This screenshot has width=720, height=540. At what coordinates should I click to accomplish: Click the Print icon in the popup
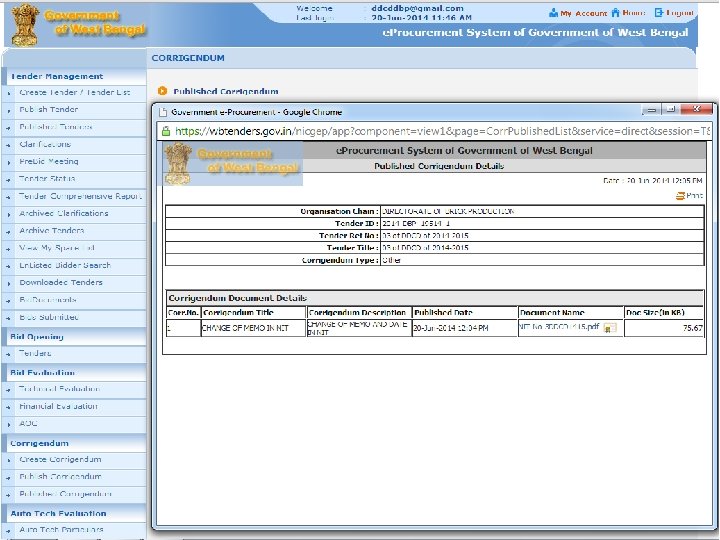(x=681, y=196)
